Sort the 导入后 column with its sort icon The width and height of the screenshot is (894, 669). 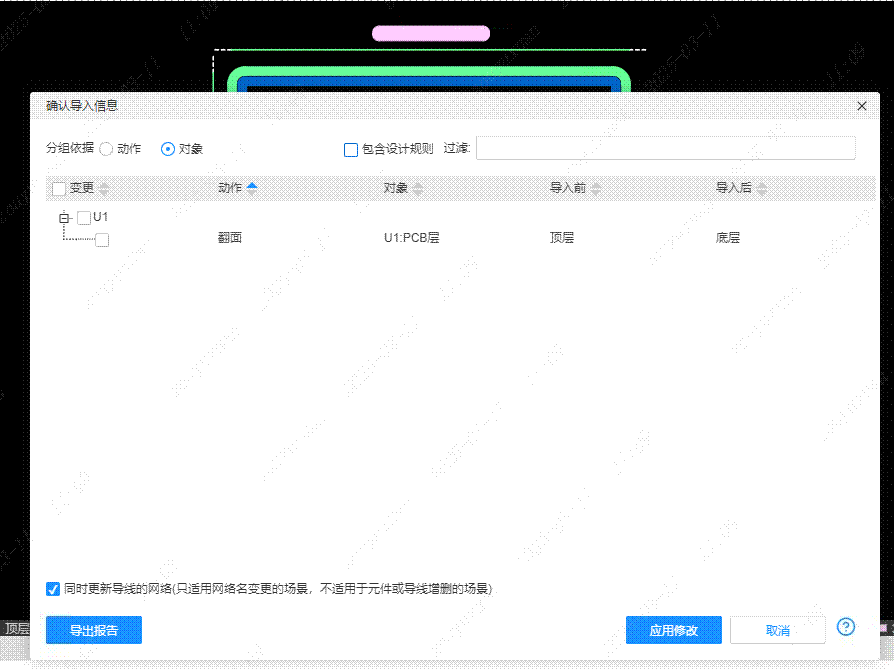pos(761,187)
